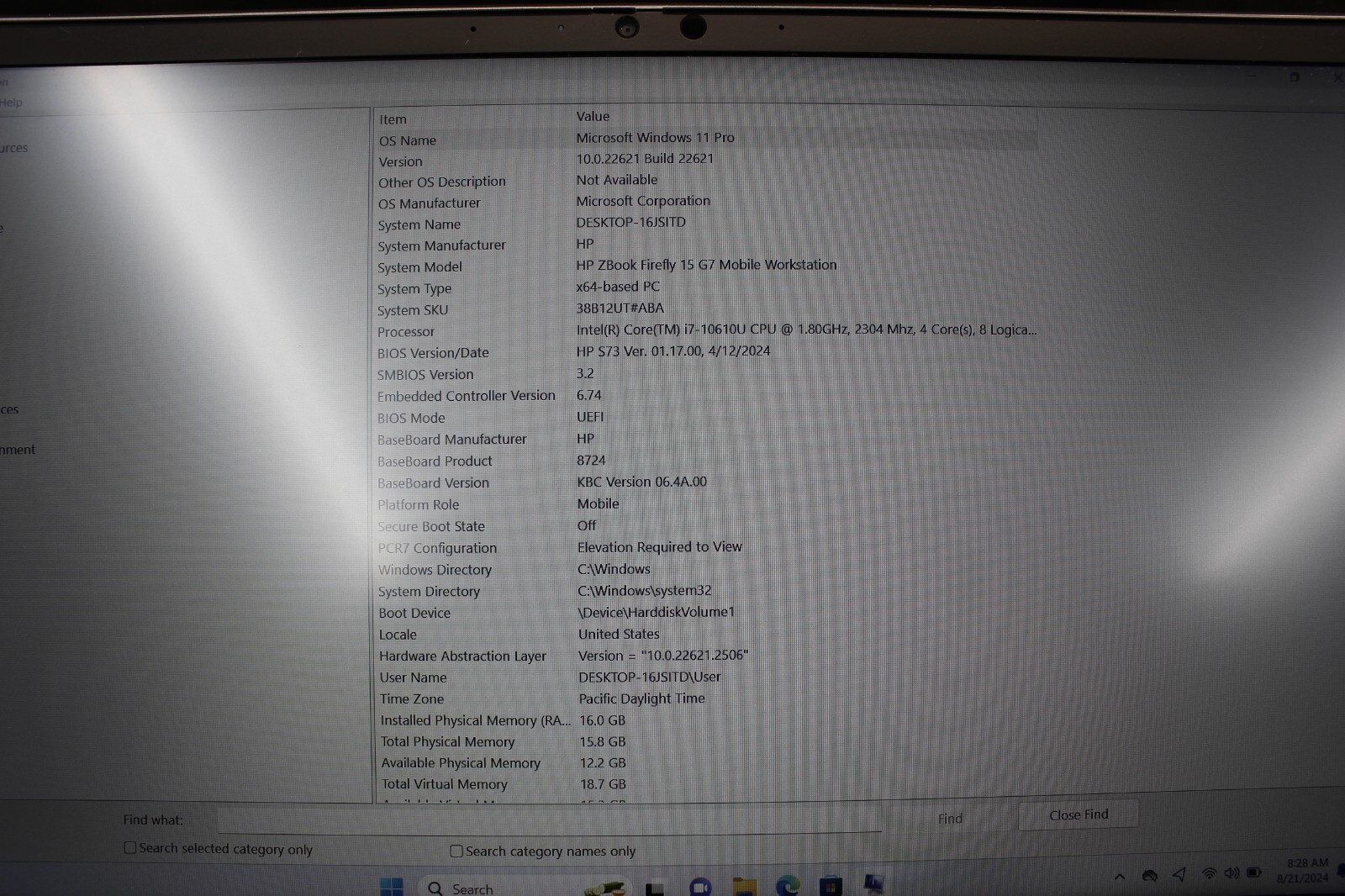Select the Secure Boot State row
The width and height of the screenshot is (1345, 896).
pos(706,526)
